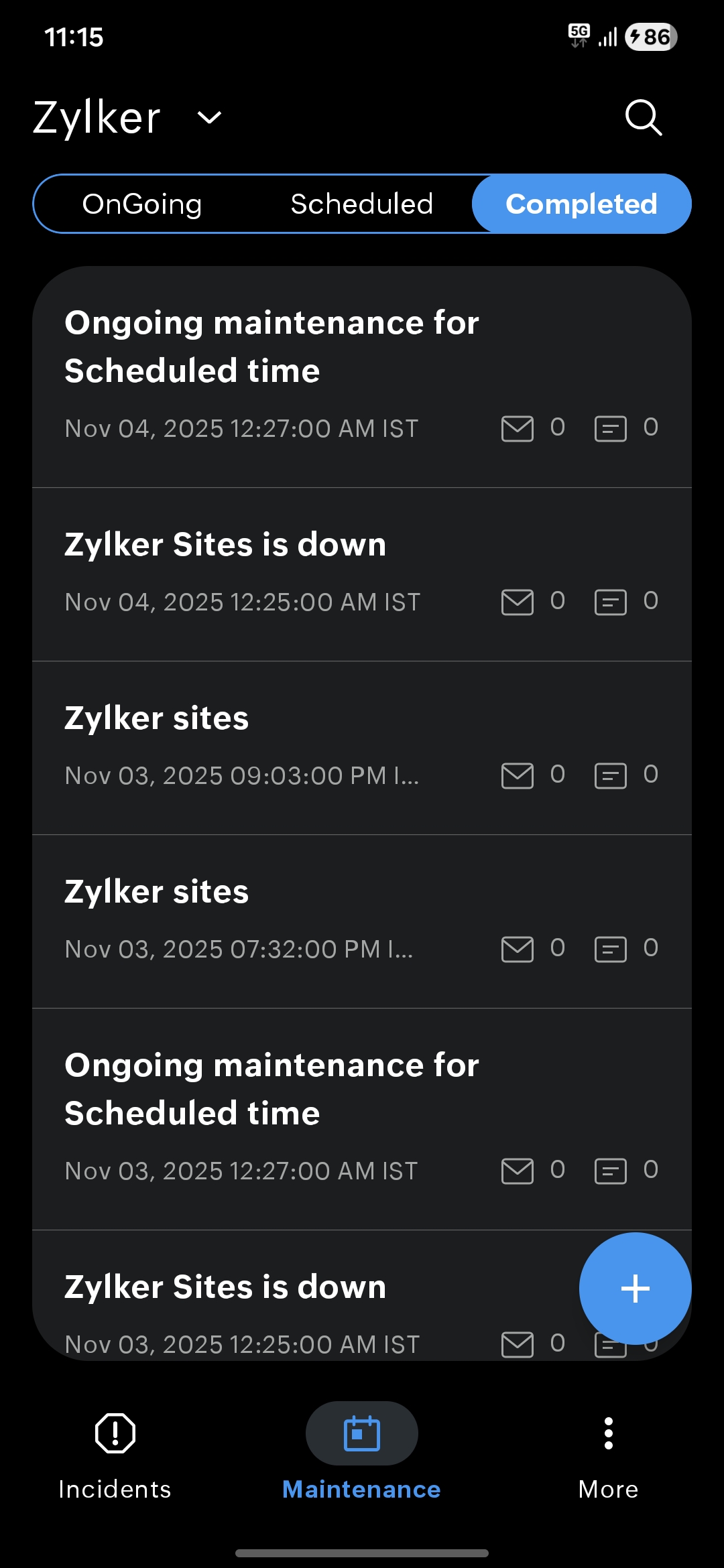
Task: Open the Incidents tab label
Action: (115, 1489)
